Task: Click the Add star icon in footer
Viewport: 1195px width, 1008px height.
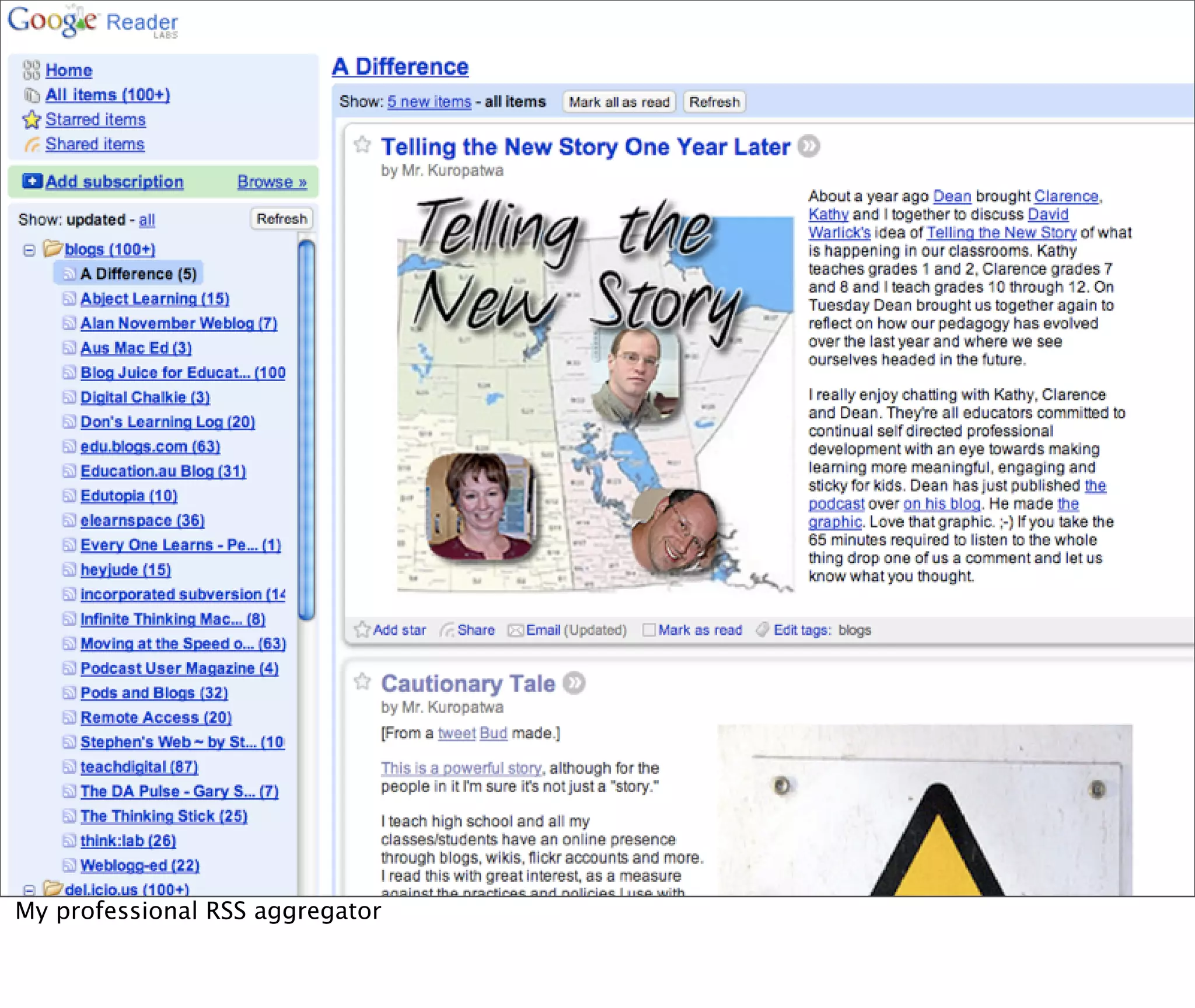Action: tap(362, 629)
